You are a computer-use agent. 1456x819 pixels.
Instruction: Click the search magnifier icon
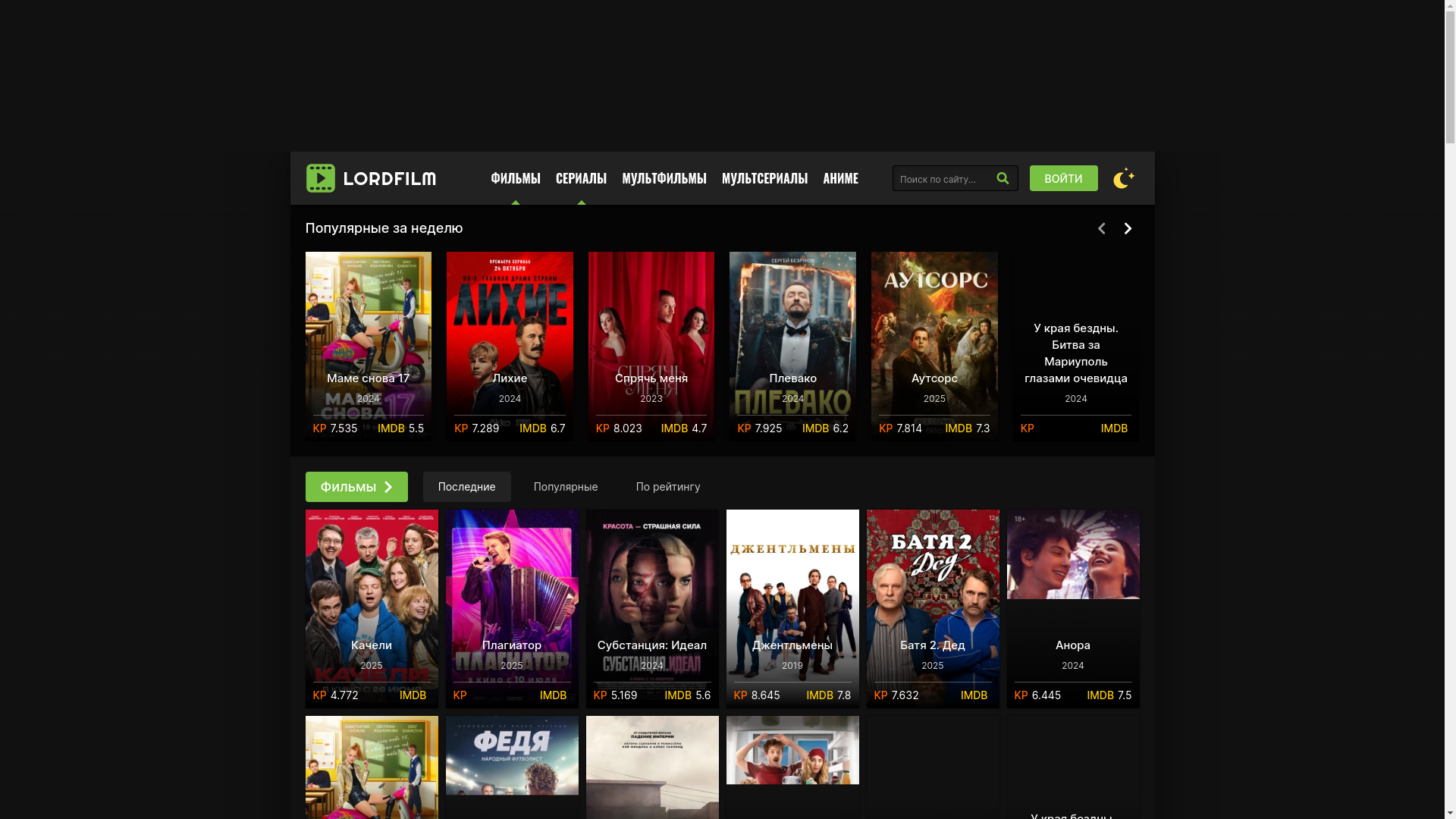[x=1003, y=178]
